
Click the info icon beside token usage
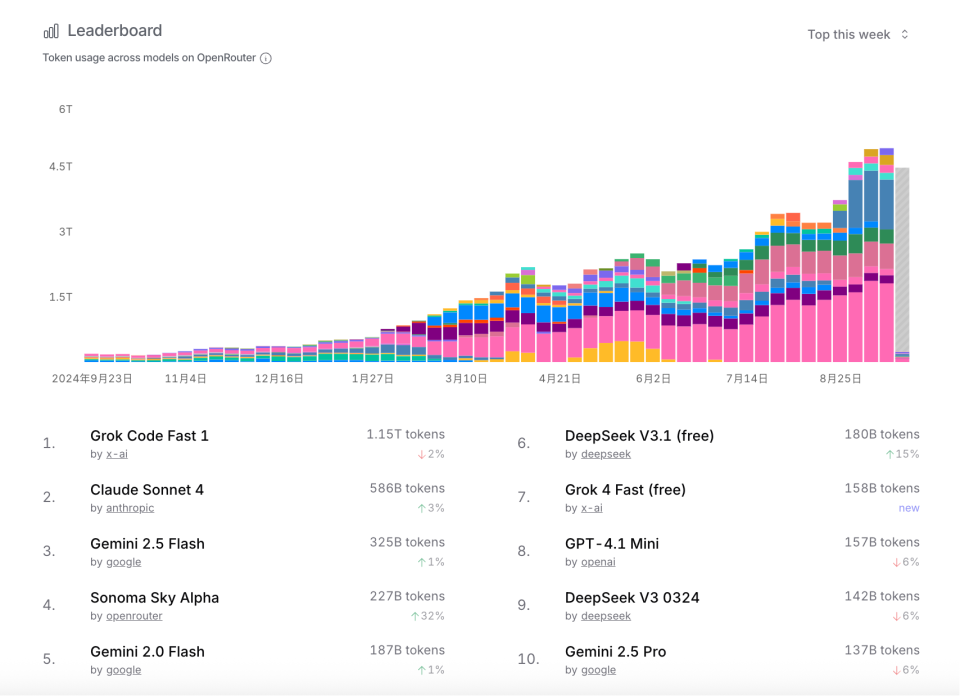[x=266, y=58]
